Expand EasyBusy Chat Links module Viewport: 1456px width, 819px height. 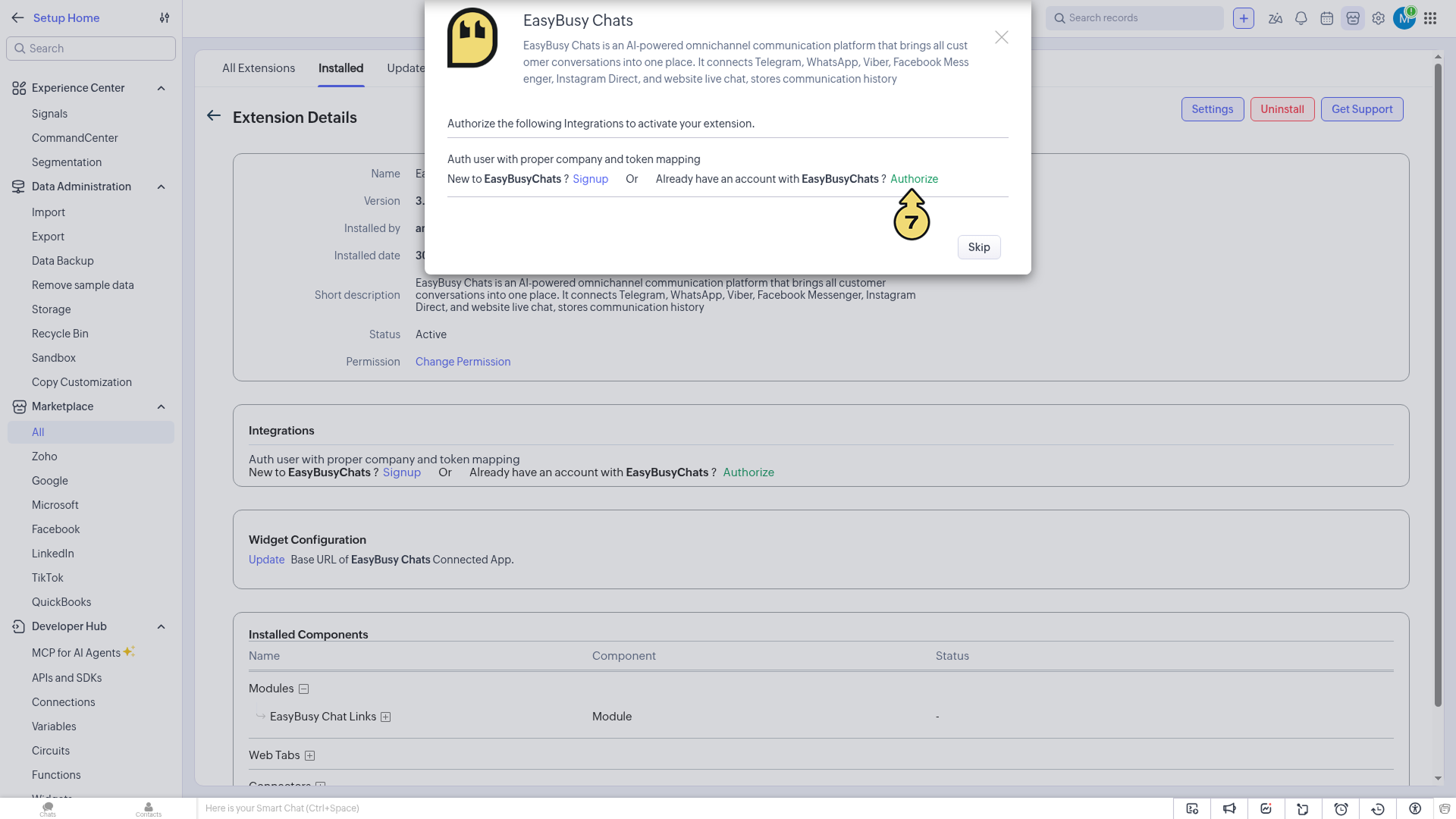(385, 717)
